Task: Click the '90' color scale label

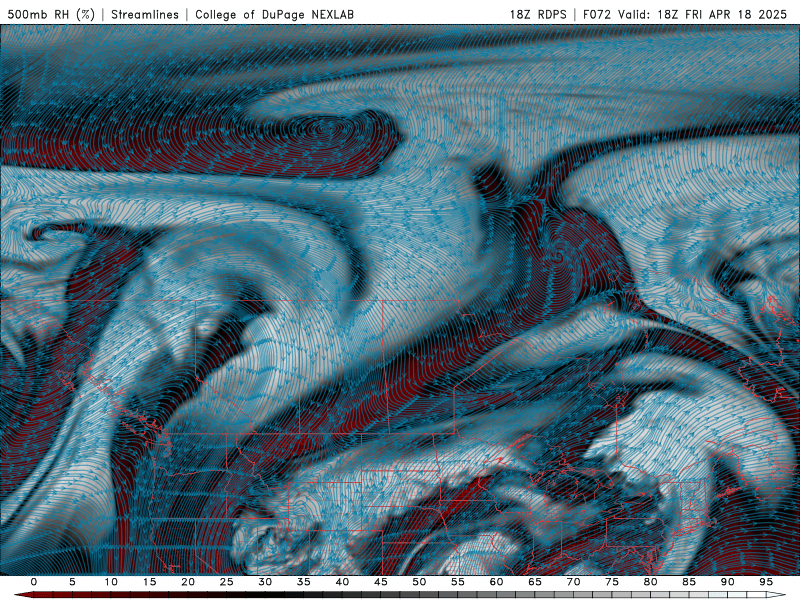Action: click(728, 582)
